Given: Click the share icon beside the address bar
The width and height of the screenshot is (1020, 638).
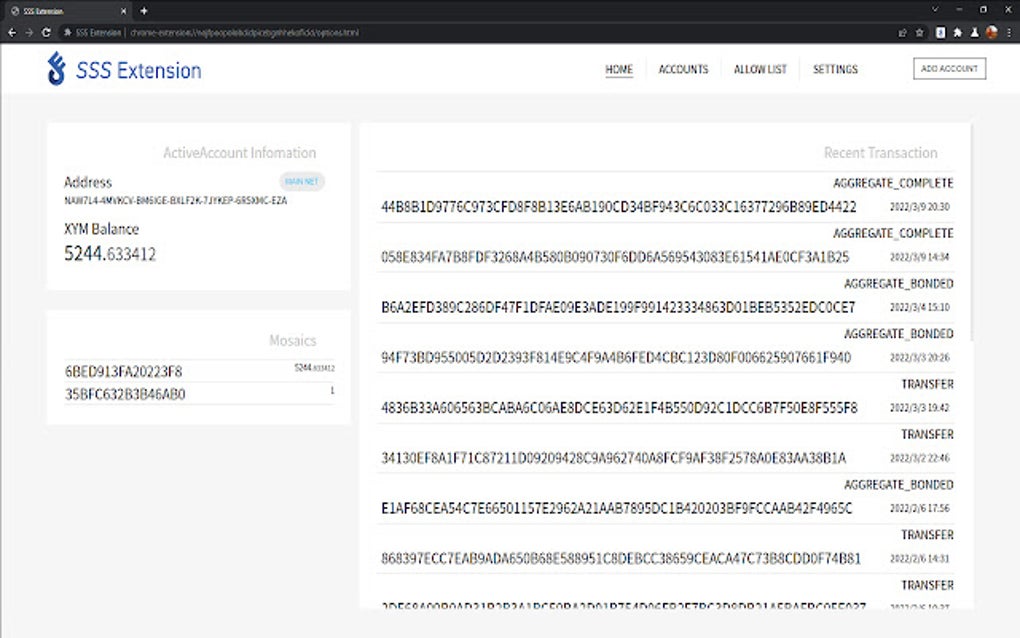Looking at the screenshot, I should (x=903, y=31).
